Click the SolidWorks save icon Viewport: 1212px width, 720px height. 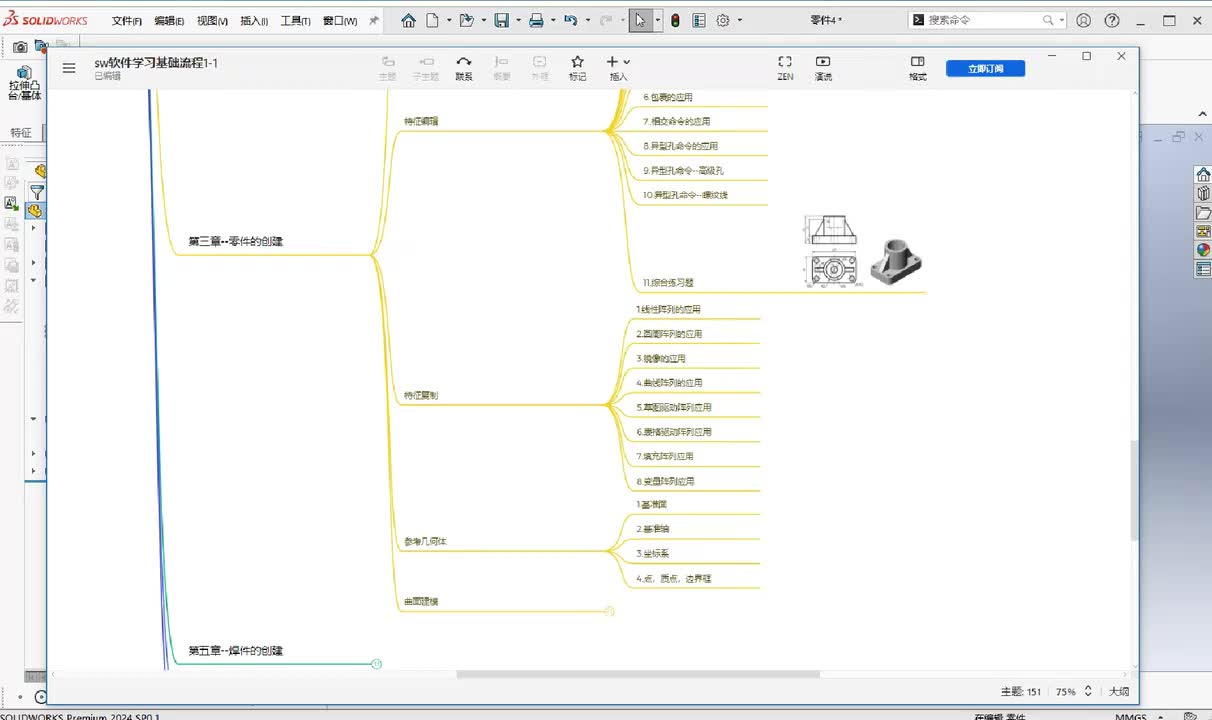click(502, 20)
